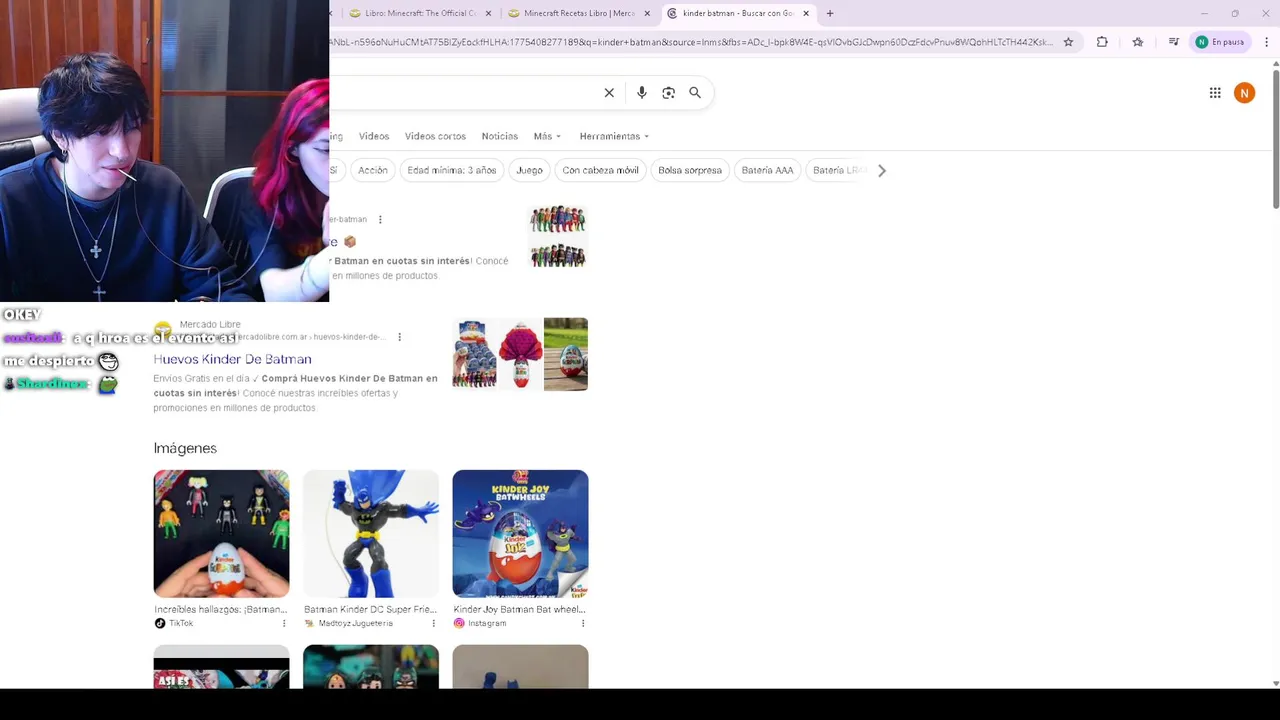Select the 'Batería AAA' filter chip
1280x720 pixels.
coord(767,170)
